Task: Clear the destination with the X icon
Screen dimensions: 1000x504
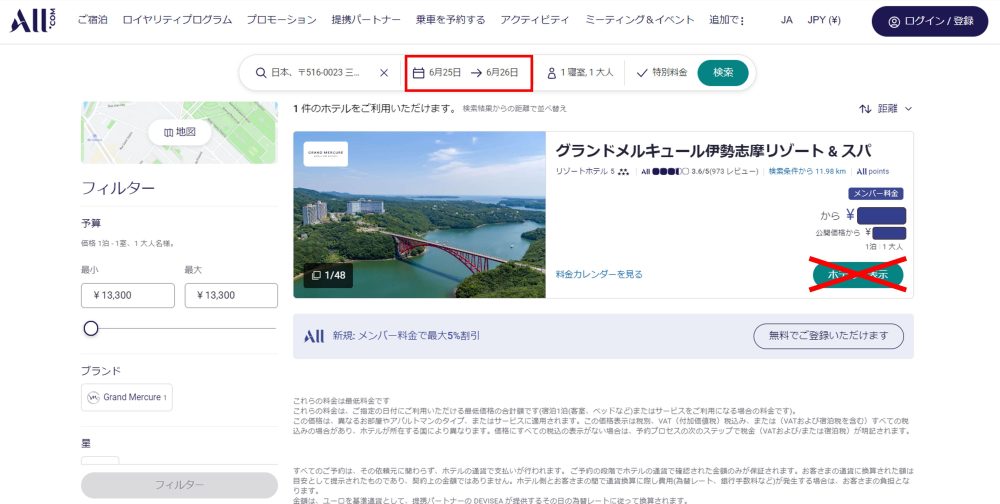Action: [x=384, y=73]
